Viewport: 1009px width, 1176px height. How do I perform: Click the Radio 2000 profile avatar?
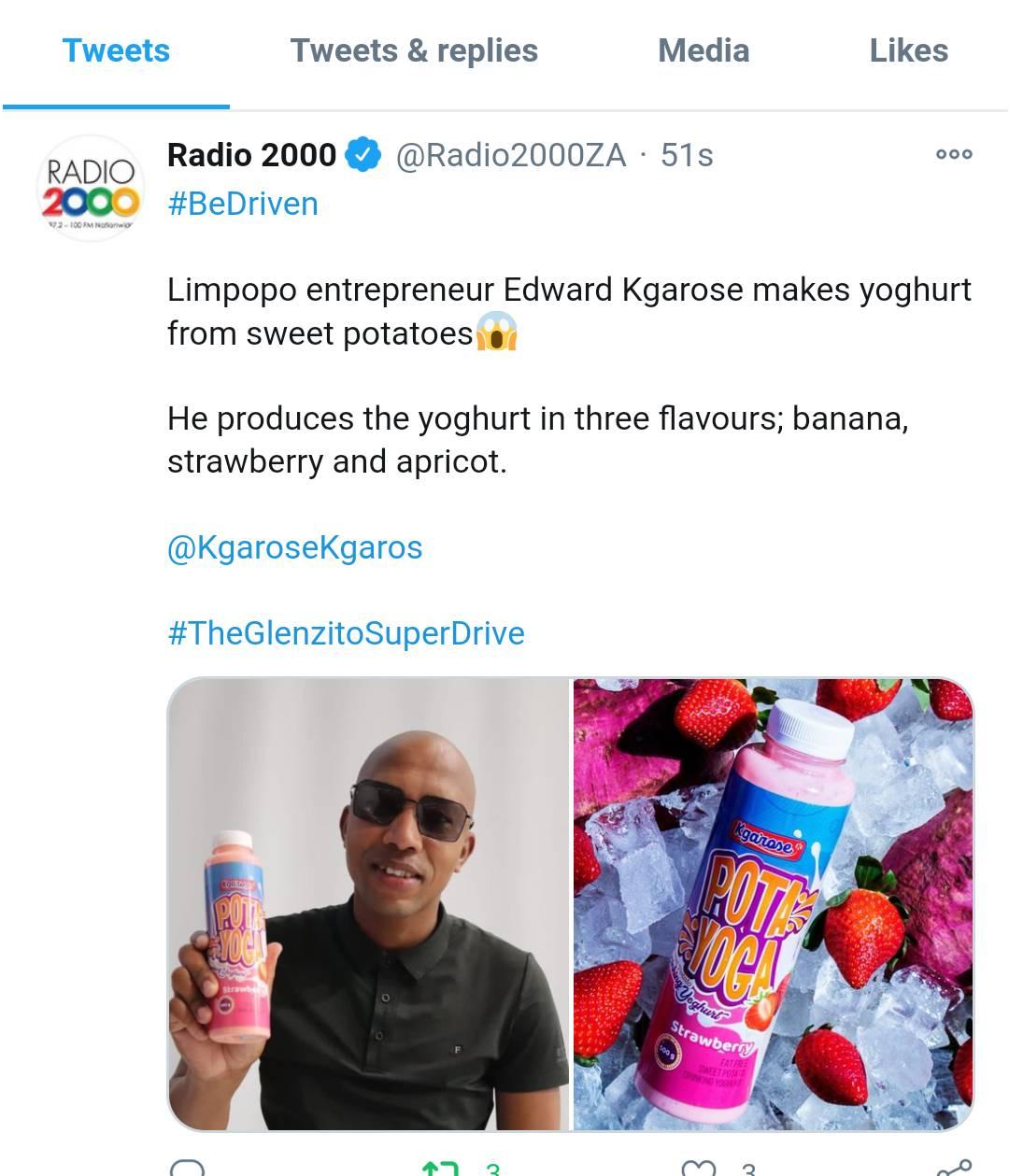(89, 188)
